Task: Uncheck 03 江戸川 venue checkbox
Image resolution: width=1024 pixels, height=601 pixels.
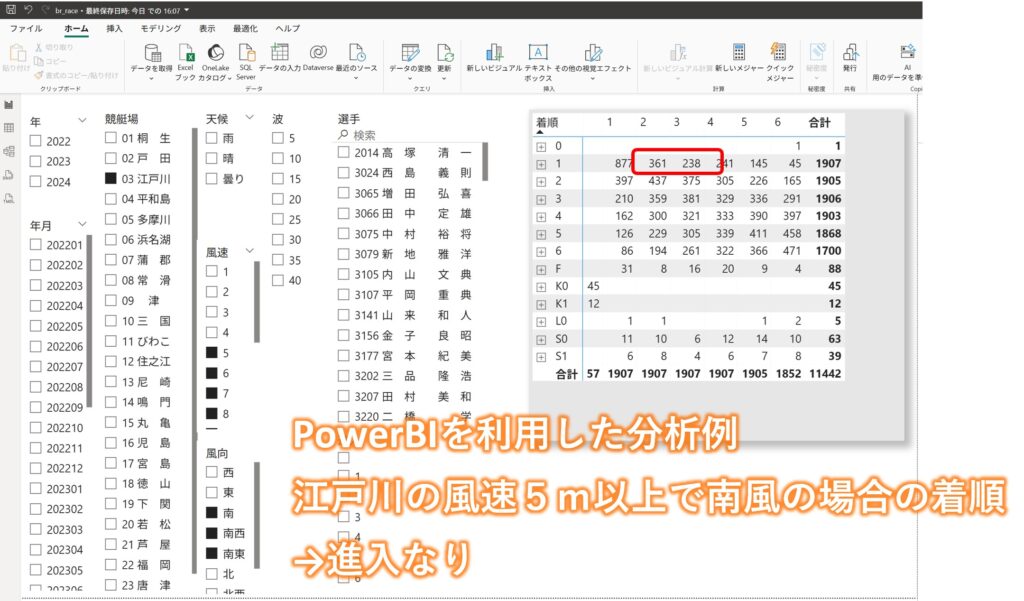Action: (111, 178)
